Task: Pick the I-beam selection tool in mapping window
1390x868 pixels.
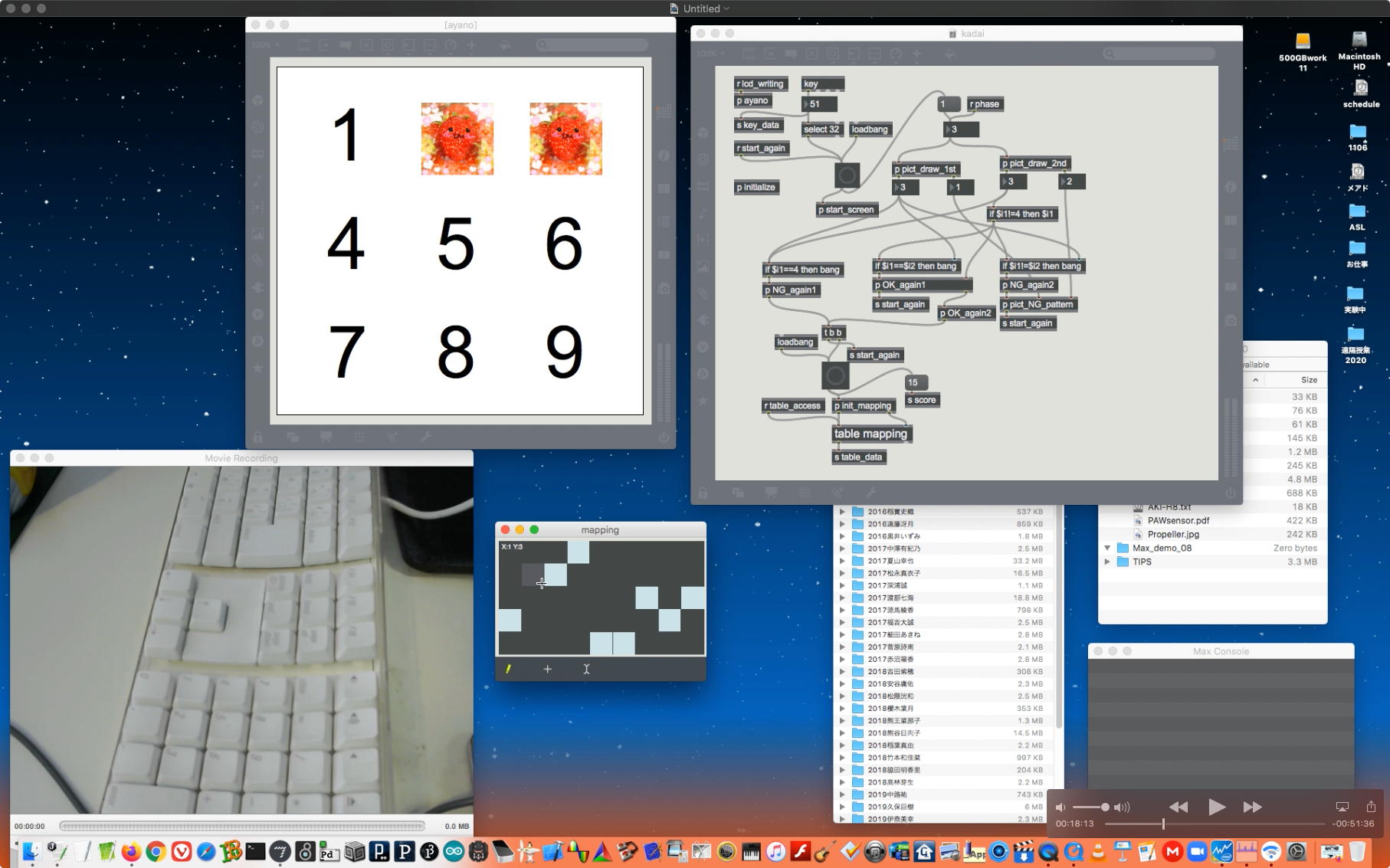Action: [586, 669]
